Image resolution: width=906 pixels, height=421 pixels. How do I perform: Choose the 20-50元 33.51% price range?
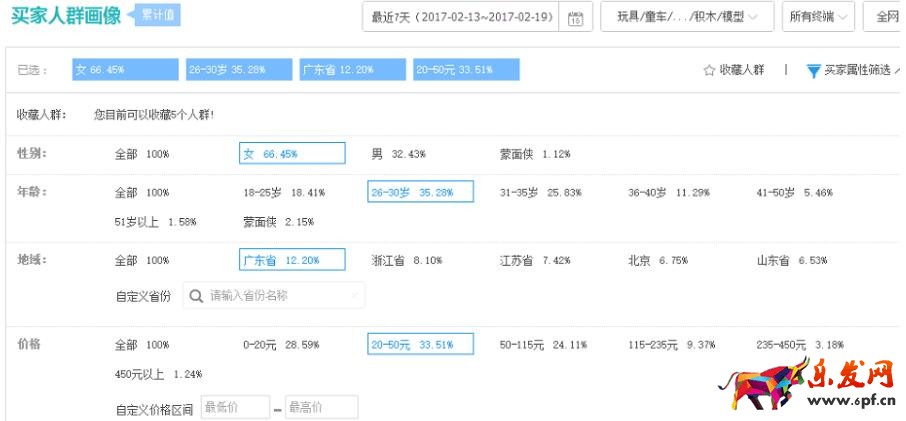coord(420,344)
